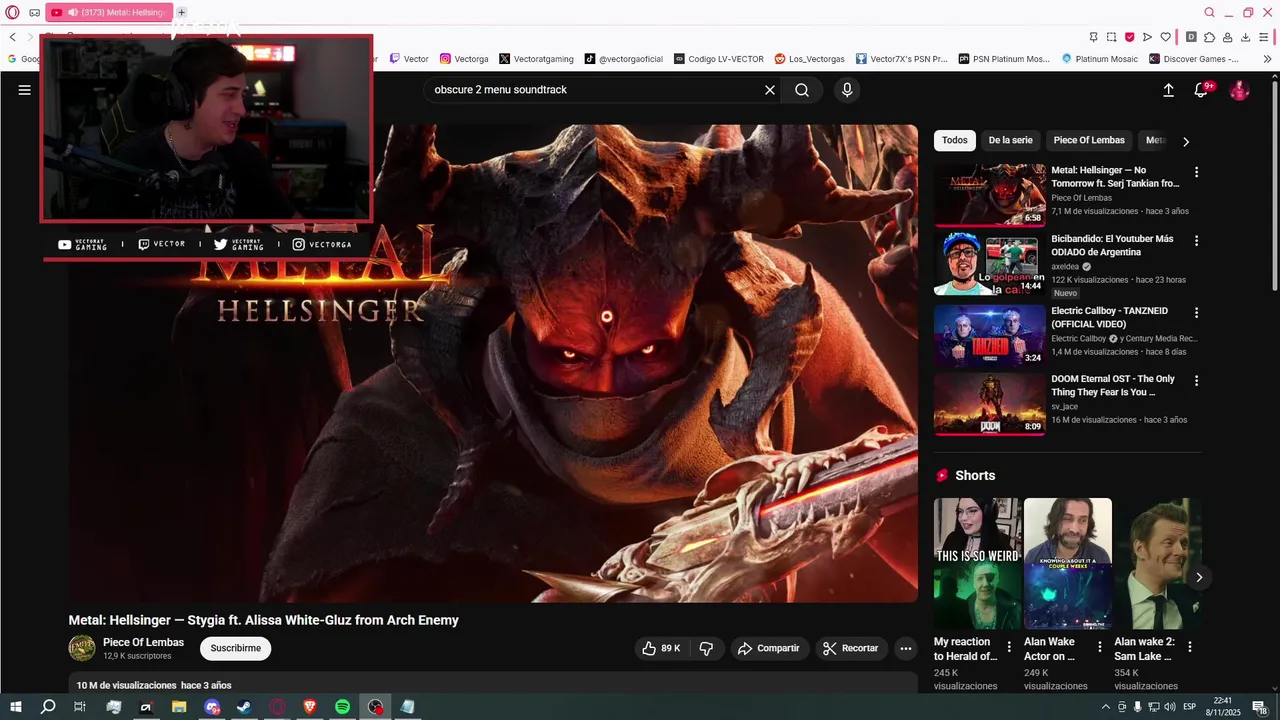Open options for Electric Callboy TANZNEID

[1196, 312]
